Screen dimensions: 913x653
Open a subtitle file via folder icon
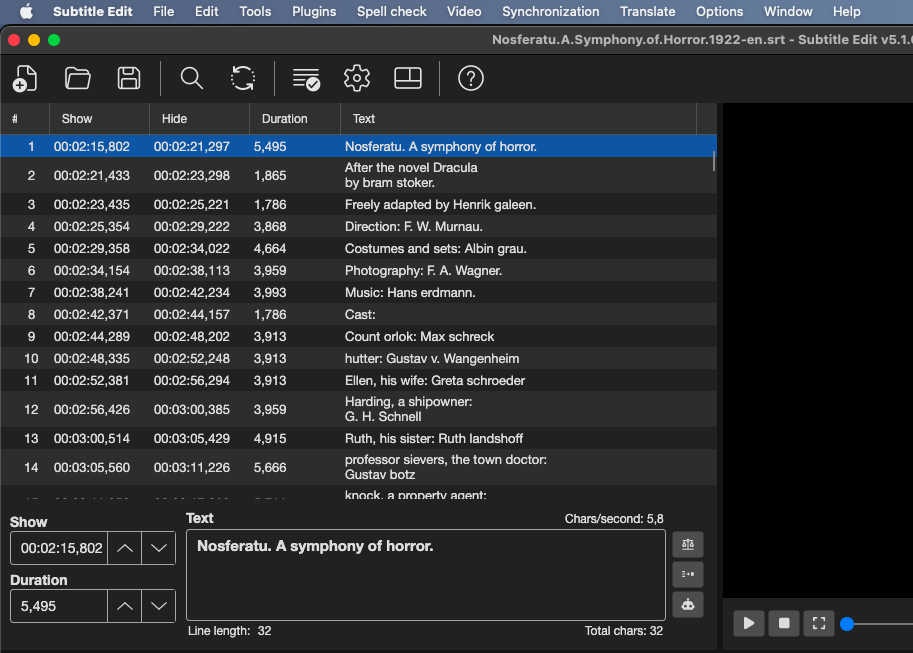(x=77, y=78)
